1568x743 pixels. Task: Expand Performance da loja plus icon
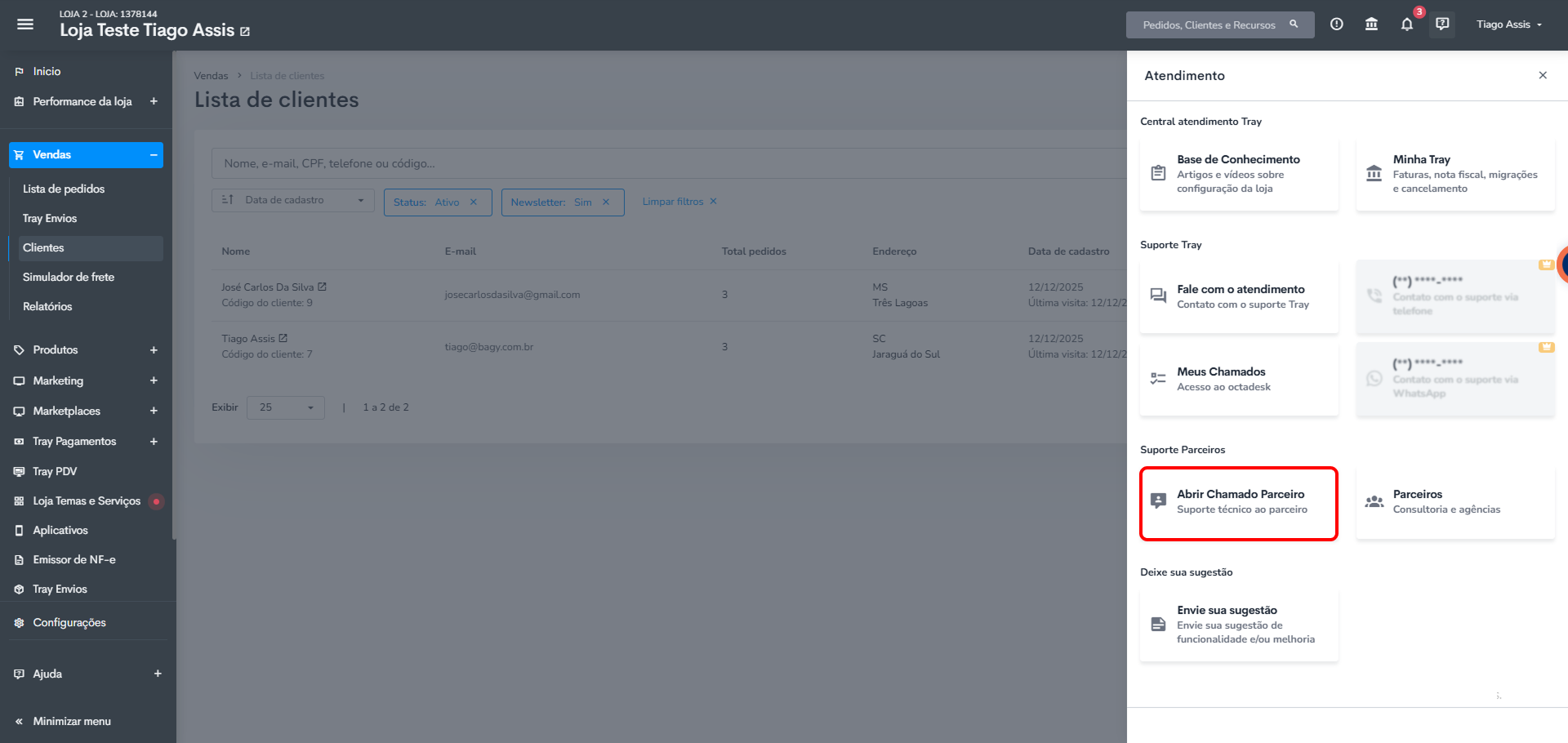point(154,101)
